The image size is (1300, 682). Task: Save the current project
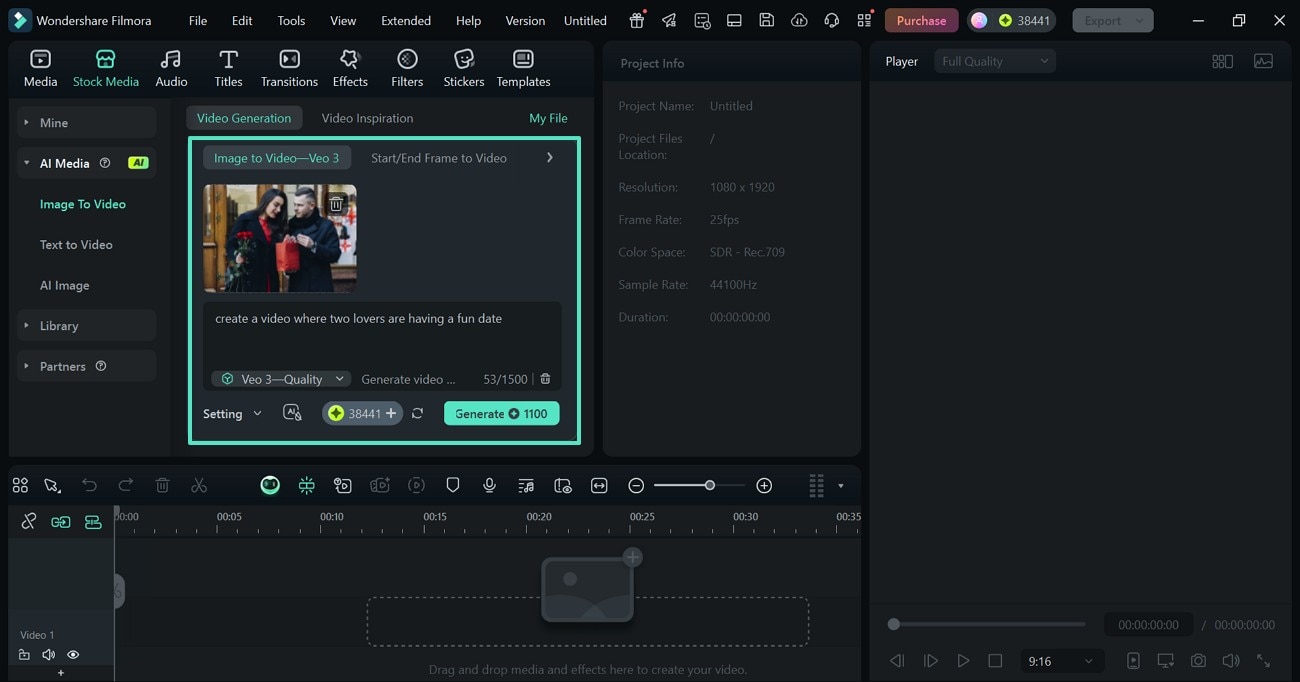(x=766, y=20)
